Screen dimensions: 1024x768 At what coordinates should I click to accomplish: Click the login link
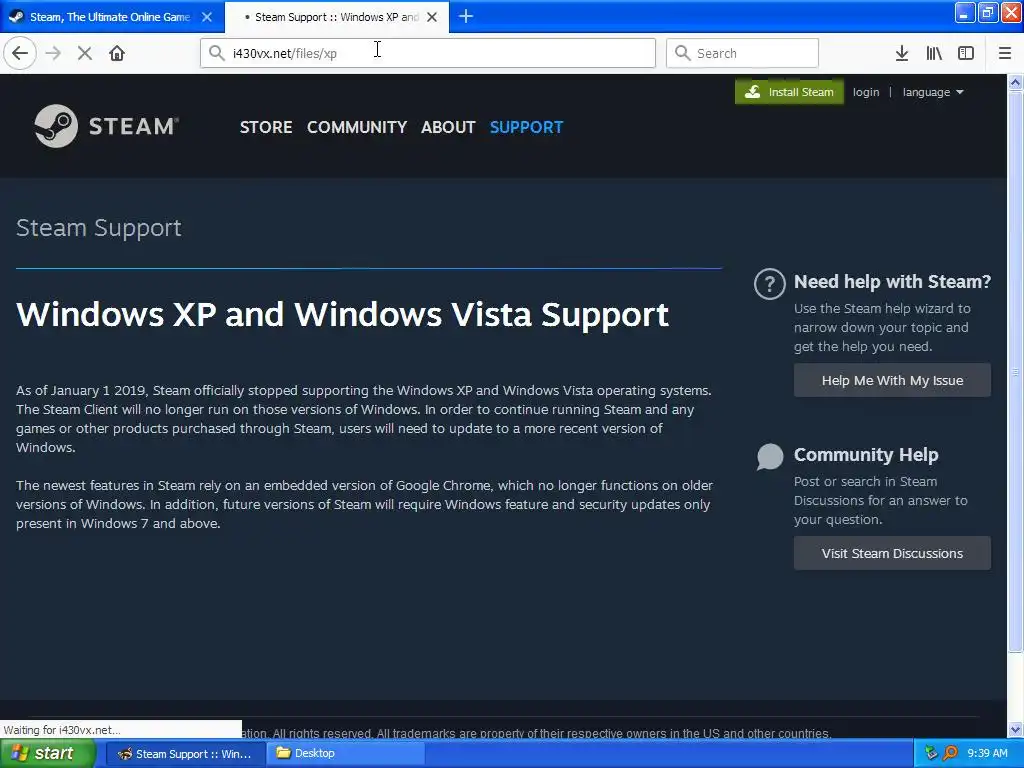(866, 92)
